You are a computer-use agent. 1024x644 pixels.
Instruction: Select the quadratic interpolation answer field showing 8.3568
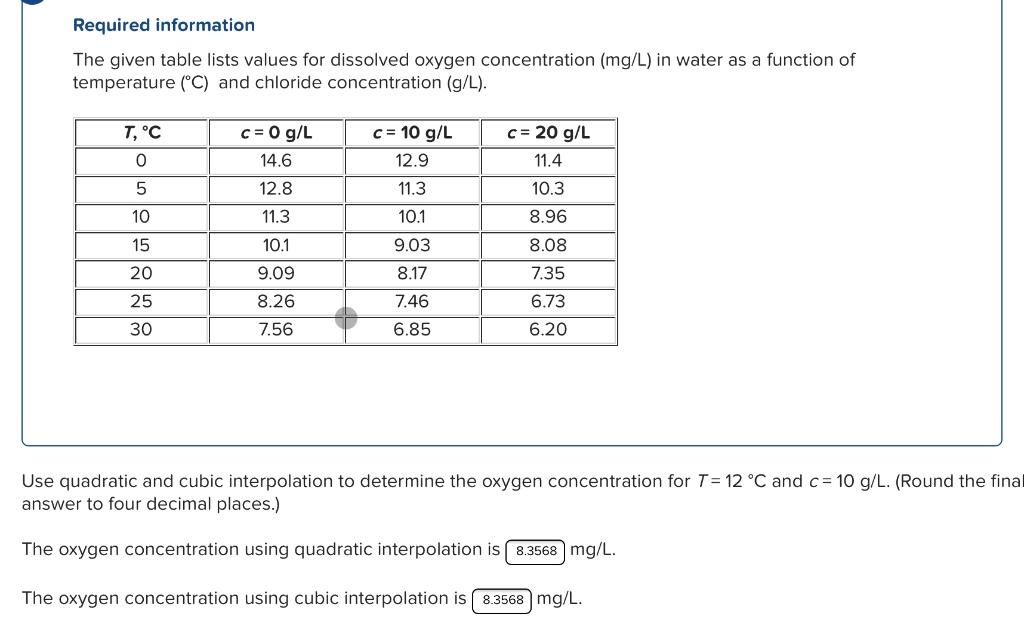536,550
